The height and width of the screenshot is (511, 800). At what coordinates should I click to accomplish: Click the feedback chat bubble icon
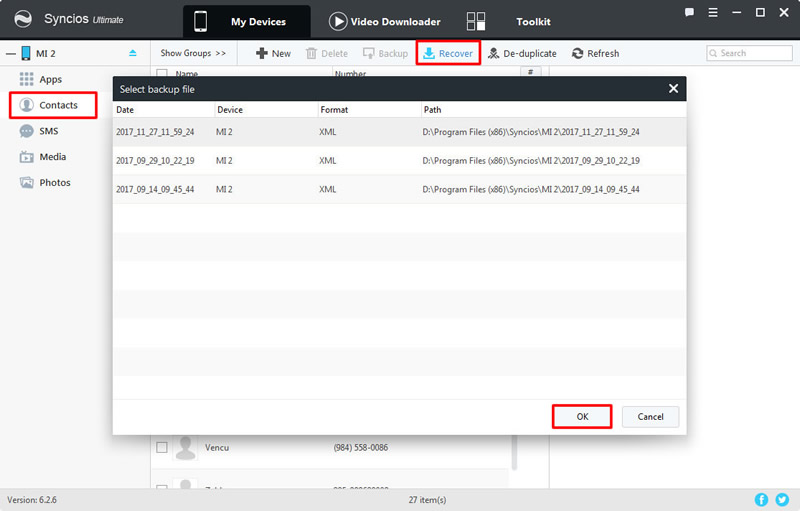[689, 12]
